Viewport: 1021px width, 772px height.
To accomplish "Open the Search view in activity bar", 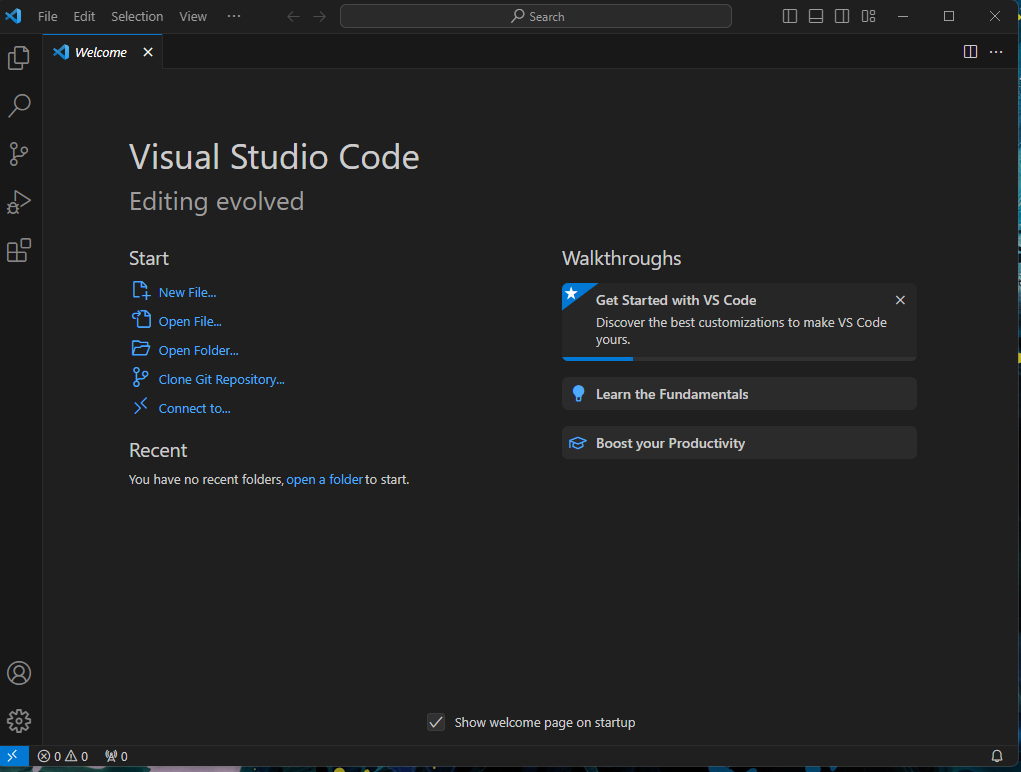I will pos(19,105).
